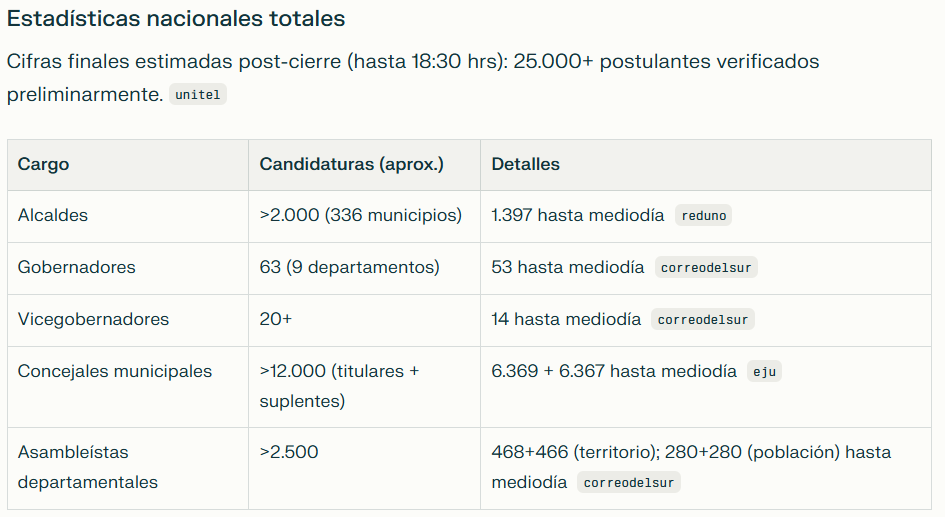The height and width of the screenshot is (517, 945).
Task: Open correodelsur citation in Vicegobernadores row
Action: tap(703, 320)
